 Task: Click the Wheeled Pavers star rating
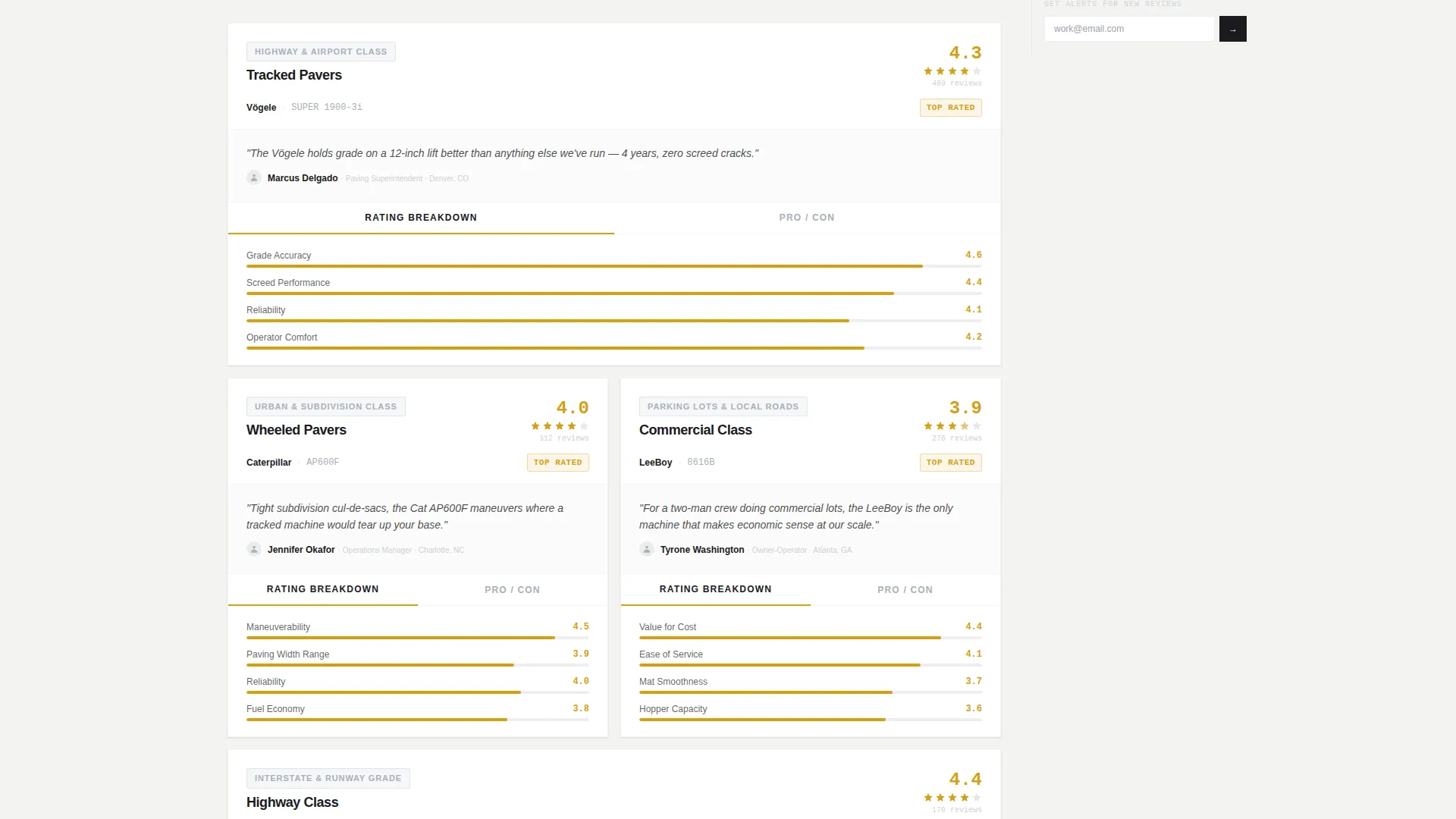pos(560,426)
